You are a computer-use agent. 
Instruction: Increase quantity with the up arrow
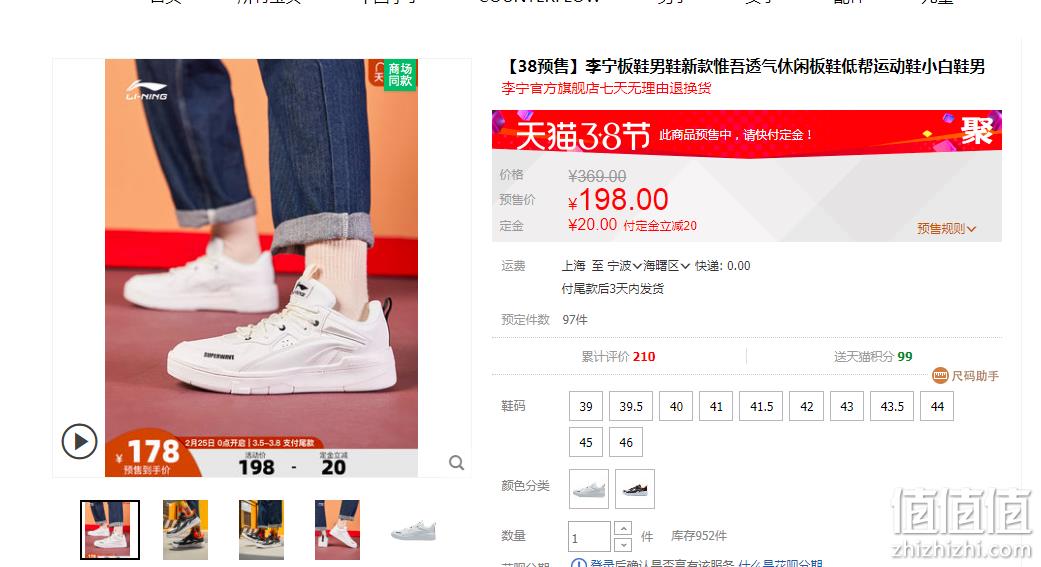pyautogui.click(x=623, y=528)
